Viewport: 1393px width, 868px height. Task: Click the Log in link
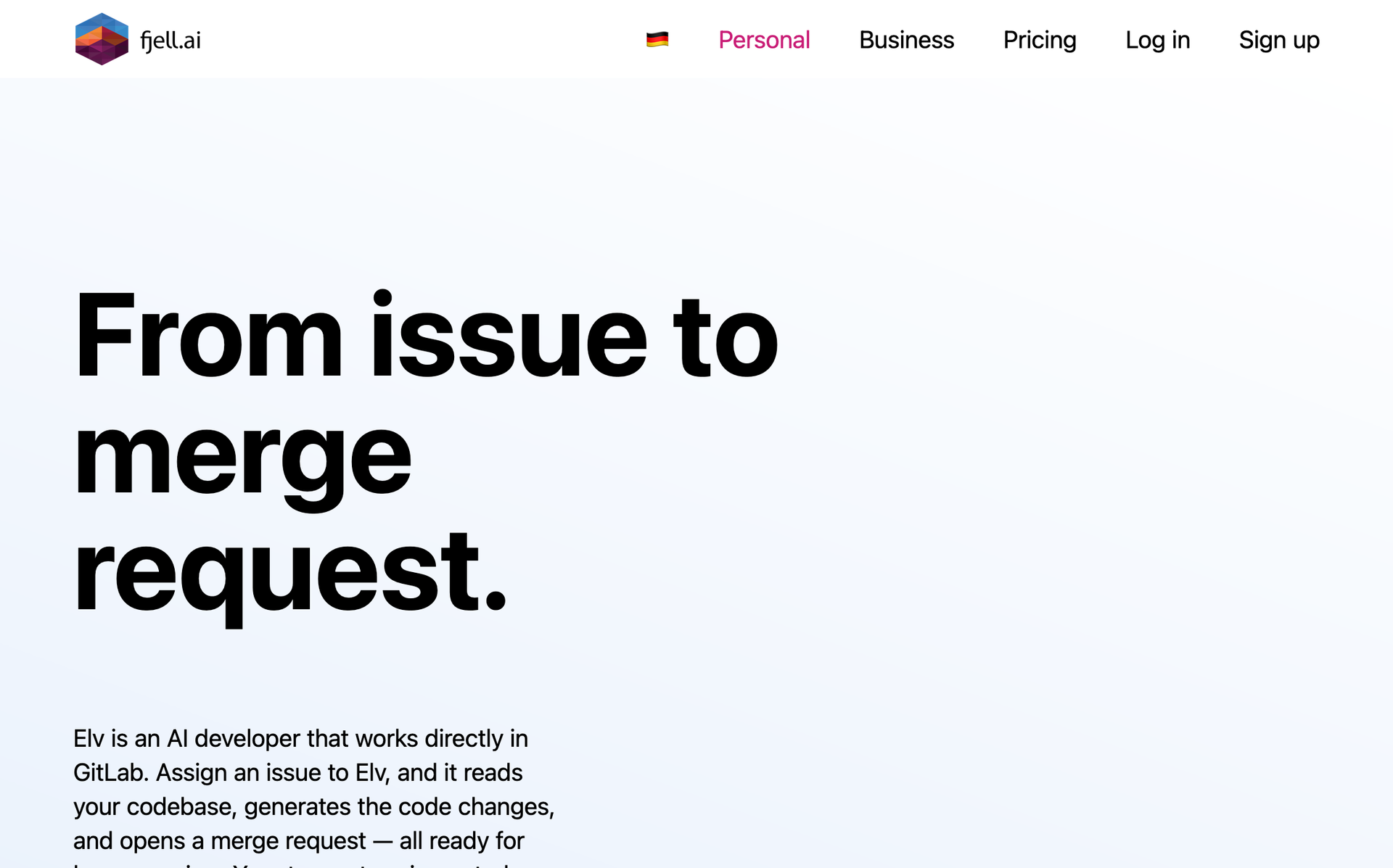(1157, 40)
